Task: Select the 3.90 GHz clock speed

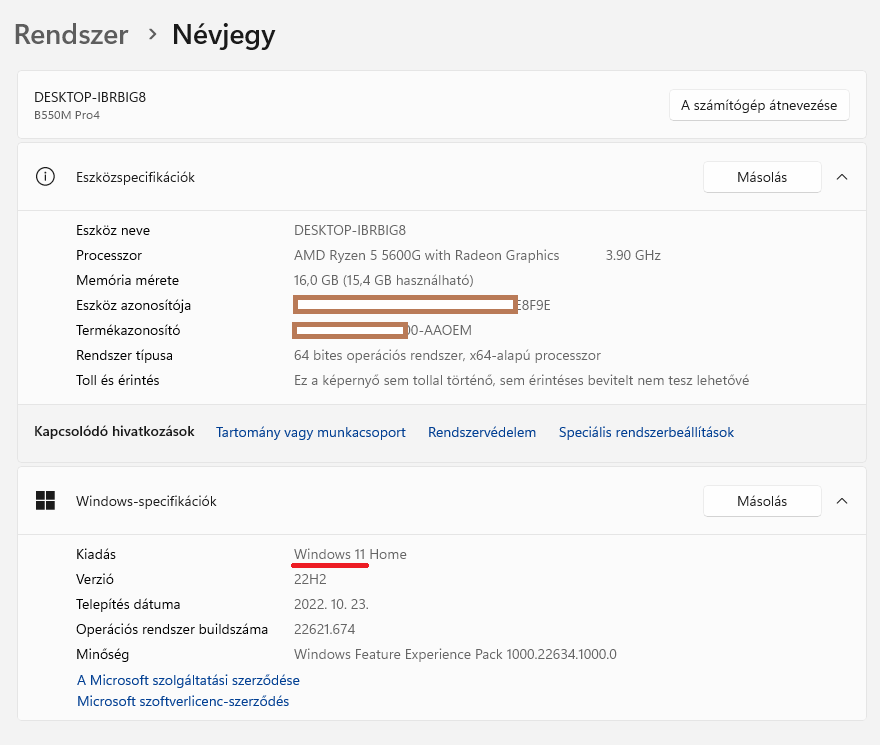Action: click(633, 255)
